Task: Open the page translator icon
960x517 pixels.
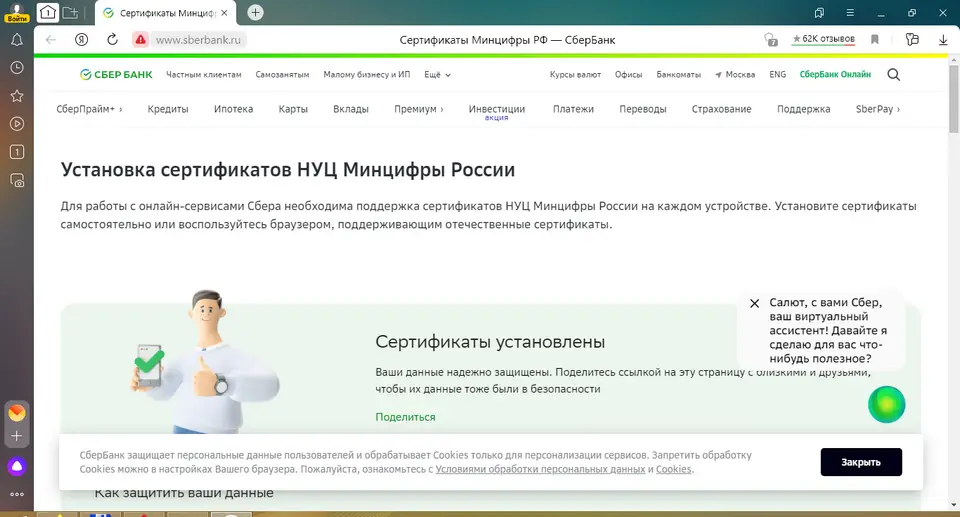Action: pos(771,40)
